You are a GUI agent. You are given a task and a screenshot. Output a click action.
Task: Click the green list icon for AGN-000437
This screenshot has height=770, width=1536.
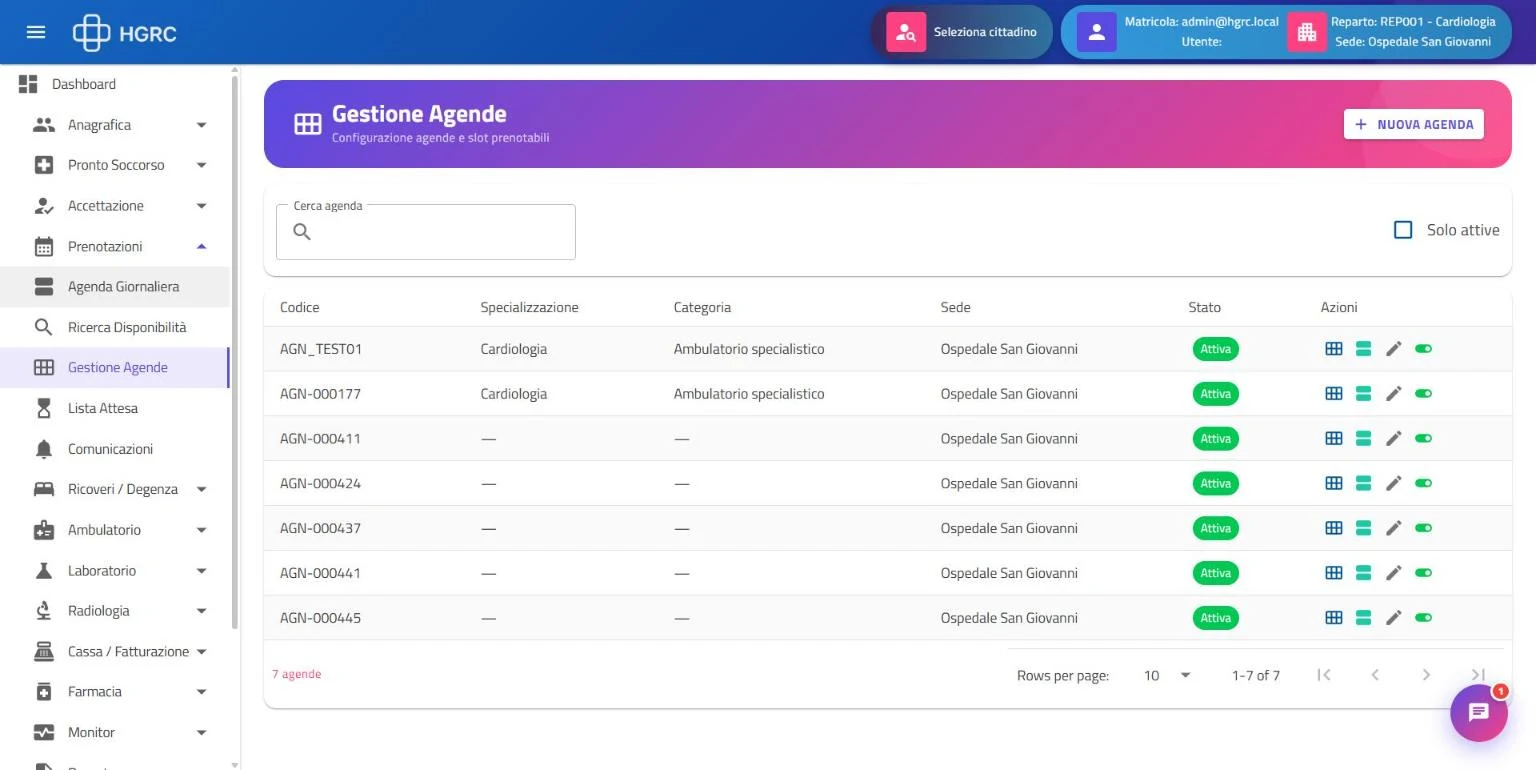tap(1362, 528)
